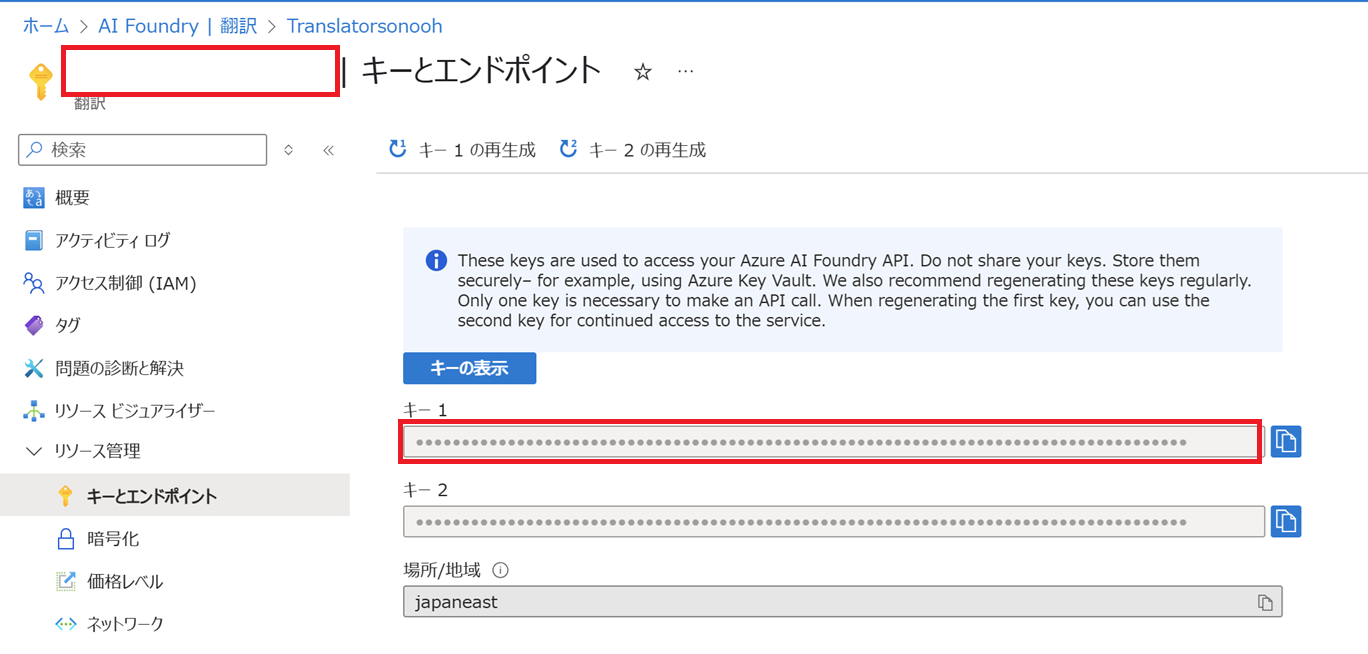Click the キー 2 masked field

(x=834, y=521)
